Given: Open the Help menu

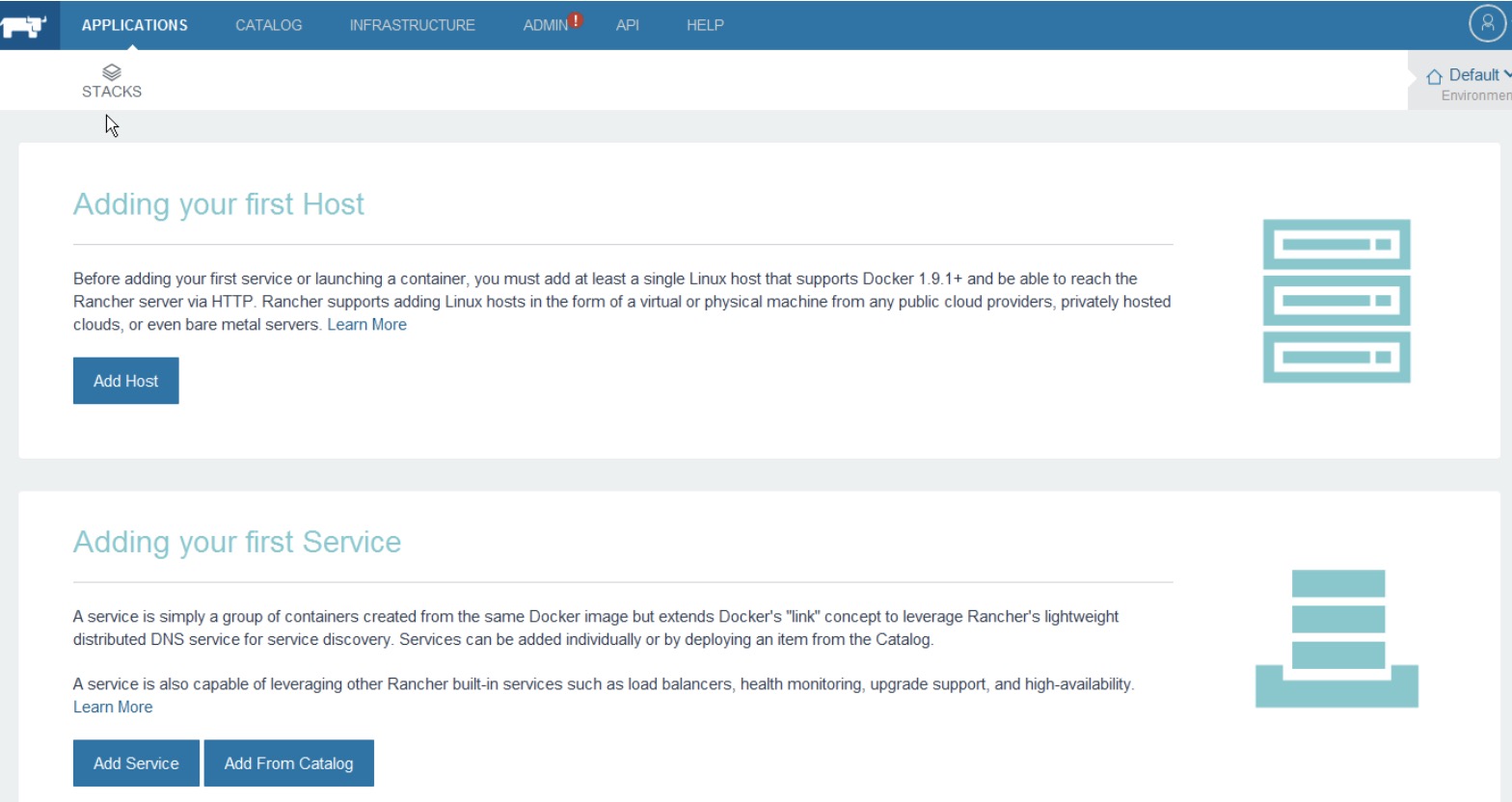Looking at the screenshot, I should [705, 25].
